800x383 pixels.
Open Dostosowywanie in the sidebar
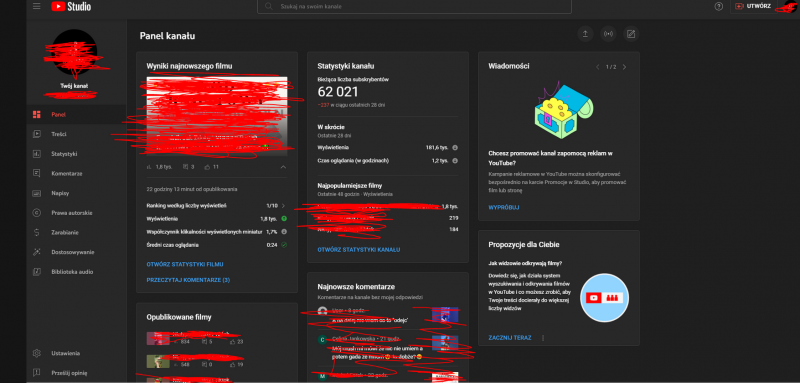77,252
